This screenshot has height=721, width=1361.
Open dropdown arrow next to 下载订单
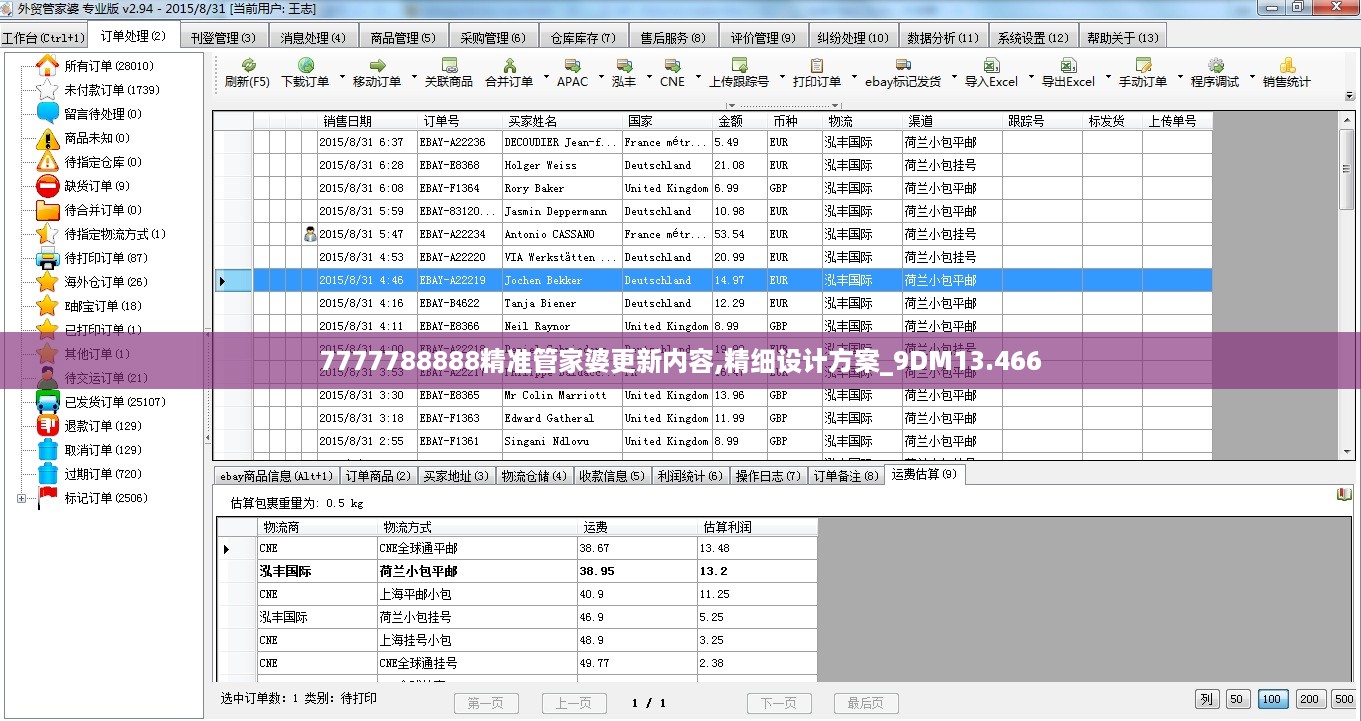point(342,77)
